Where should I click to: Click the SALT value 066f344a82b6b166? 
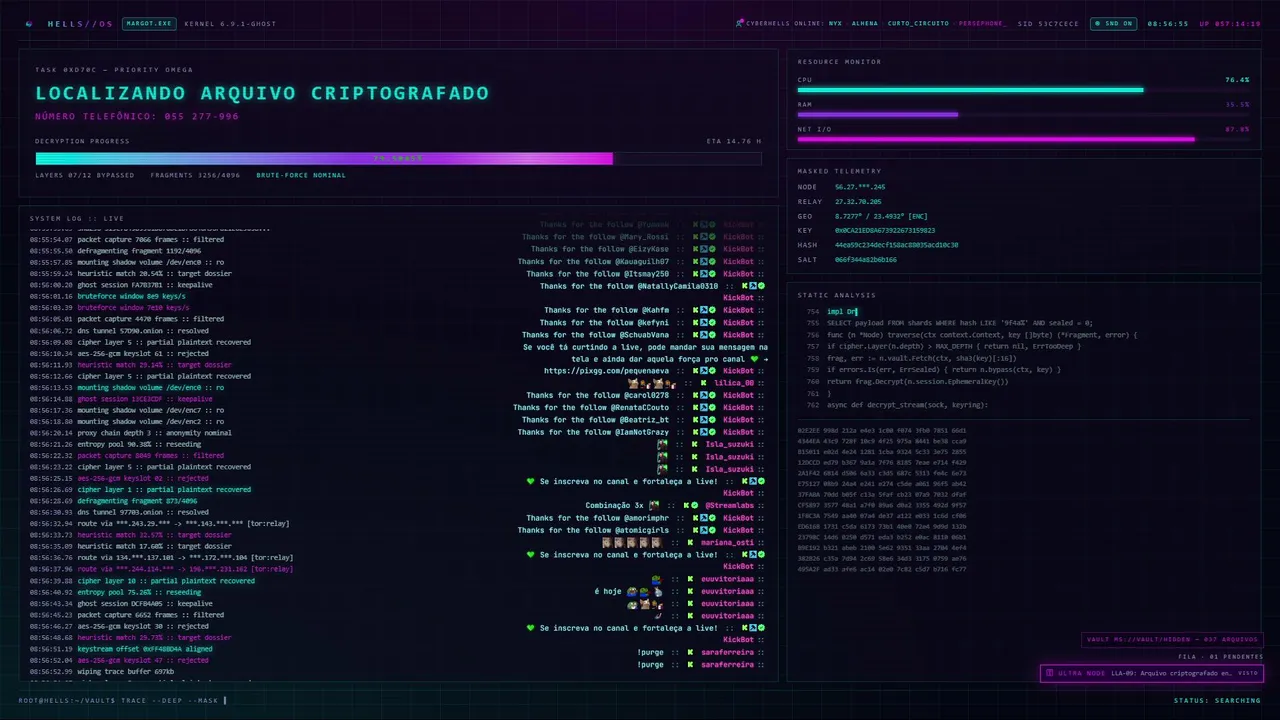click(x=866, y=259)
